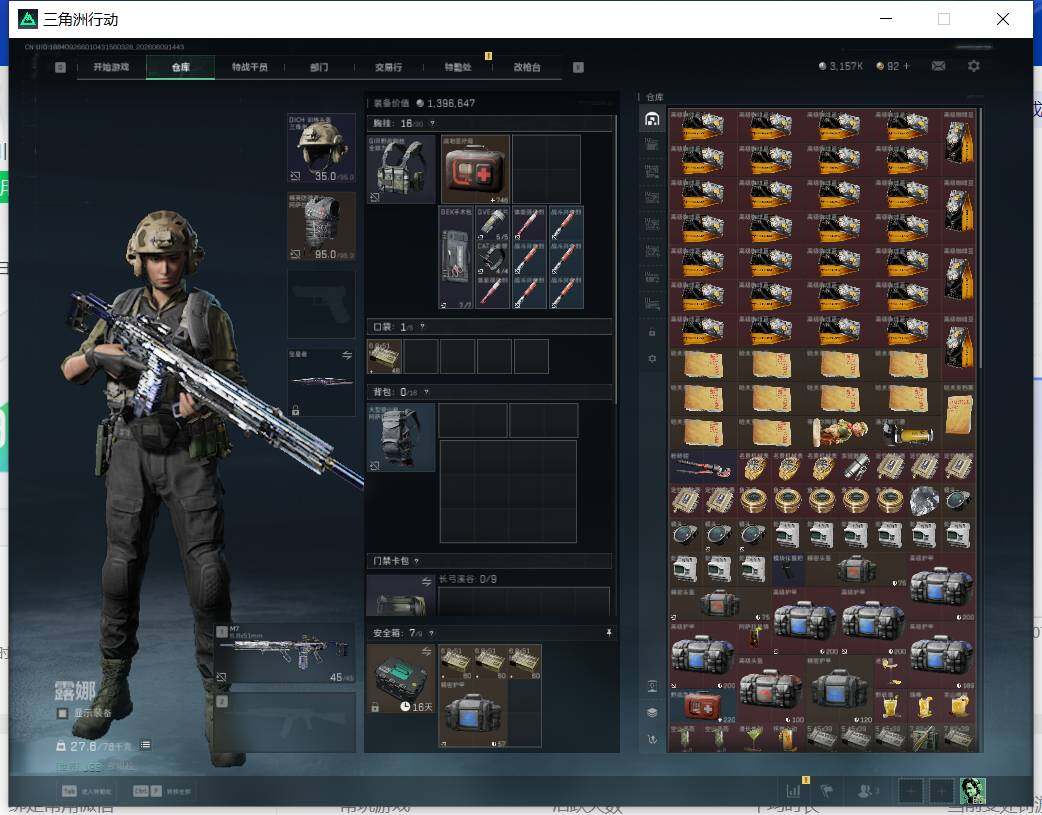This screenshot has height=815, width=1042.
Task: Click the Ctrl F shortcut hint
Action: click(x=147, y=791)
